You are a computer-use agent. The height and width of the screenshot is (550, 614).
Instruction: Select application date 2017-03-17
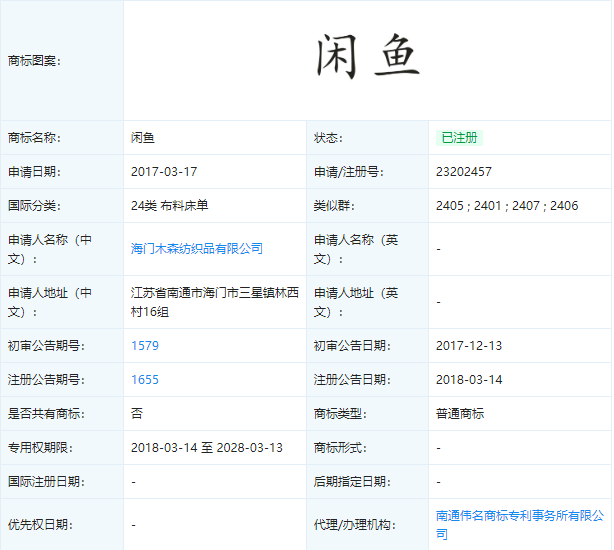pyautogui.click(x=164, y=172)
